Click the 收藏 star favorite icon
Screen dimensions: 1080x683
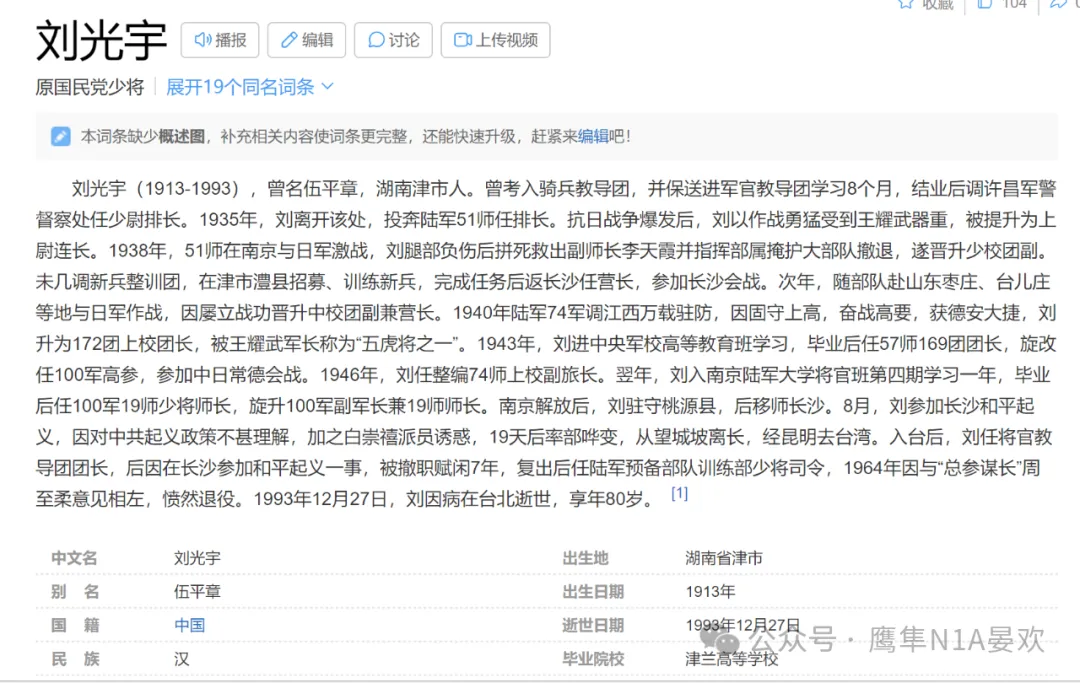pos(906,4)
